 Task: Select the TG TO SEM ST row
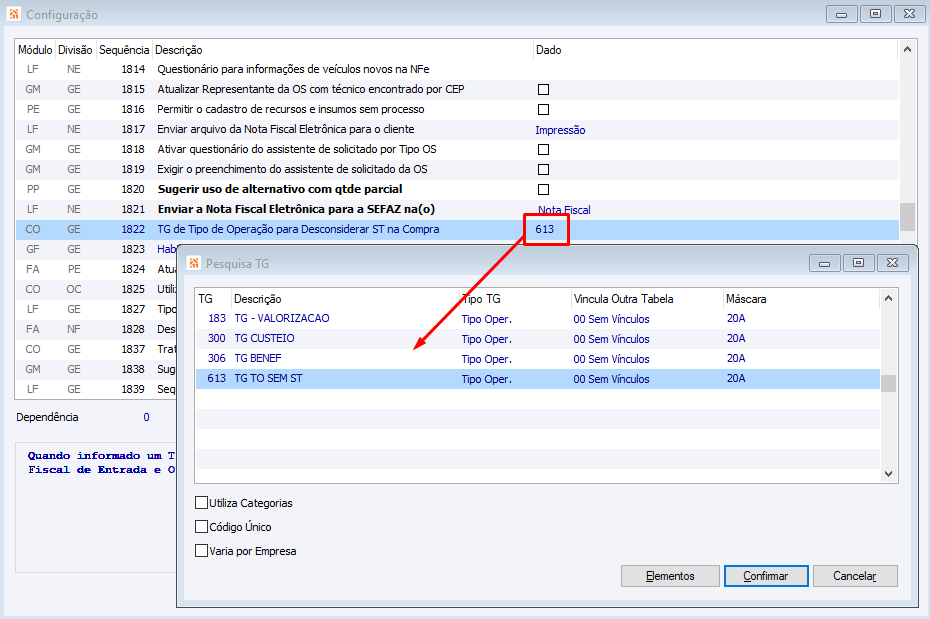[x=537, y=379]
